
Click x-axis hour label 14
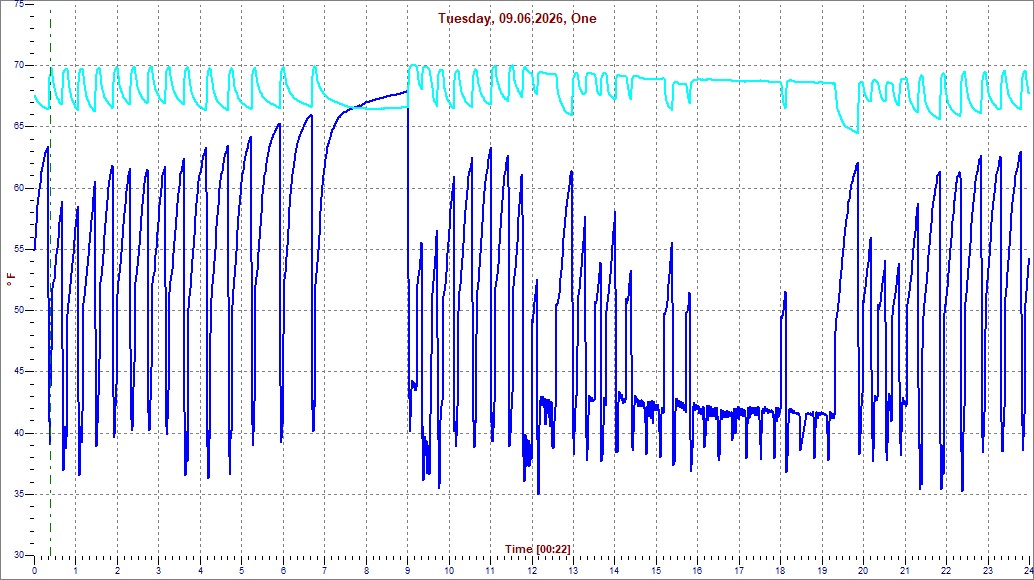[615, 571]
